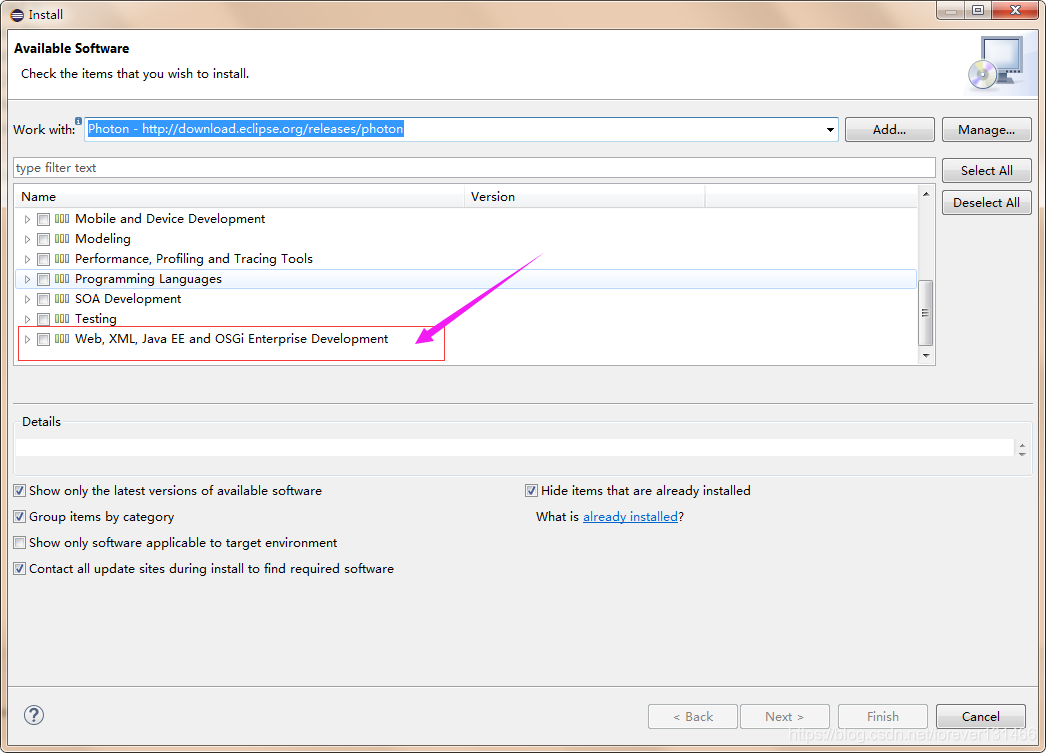This screenshot has width=1046, height=753.
Task: Click the Cancel button
Action: click(981, 716)
